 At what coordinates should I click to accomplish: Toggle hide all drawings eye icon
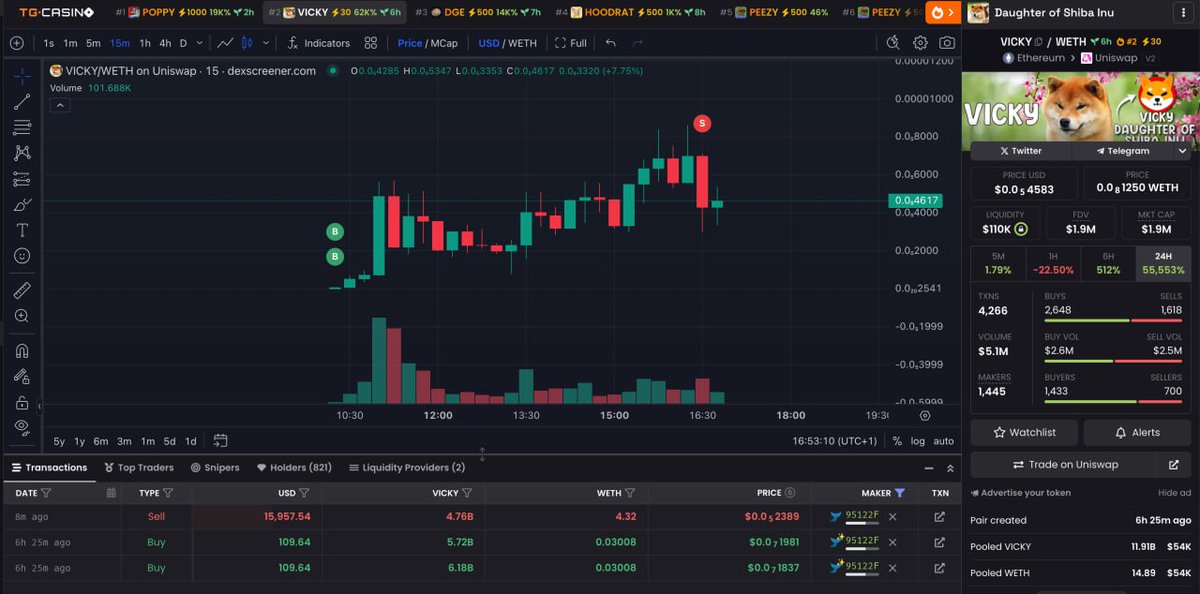click(x=22, y=428)
